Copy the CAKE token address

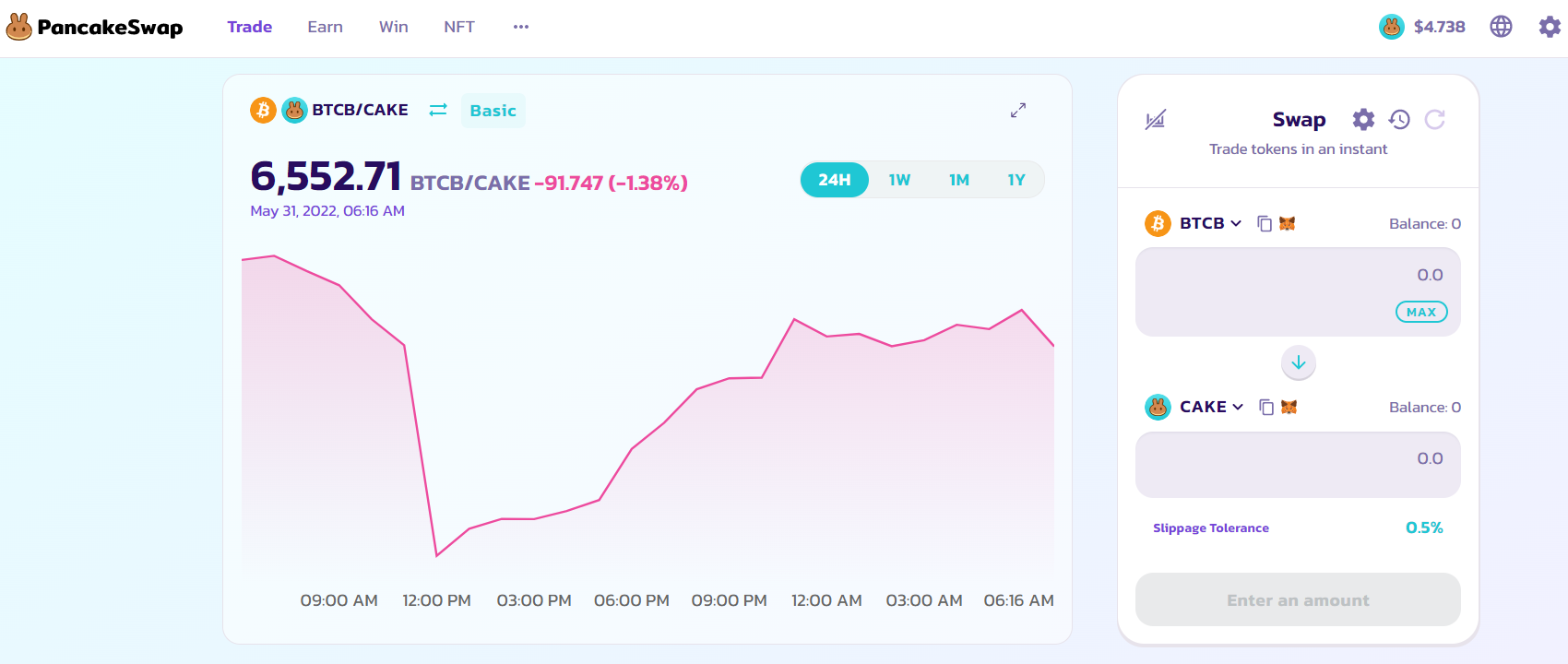tap(1266, 407)
